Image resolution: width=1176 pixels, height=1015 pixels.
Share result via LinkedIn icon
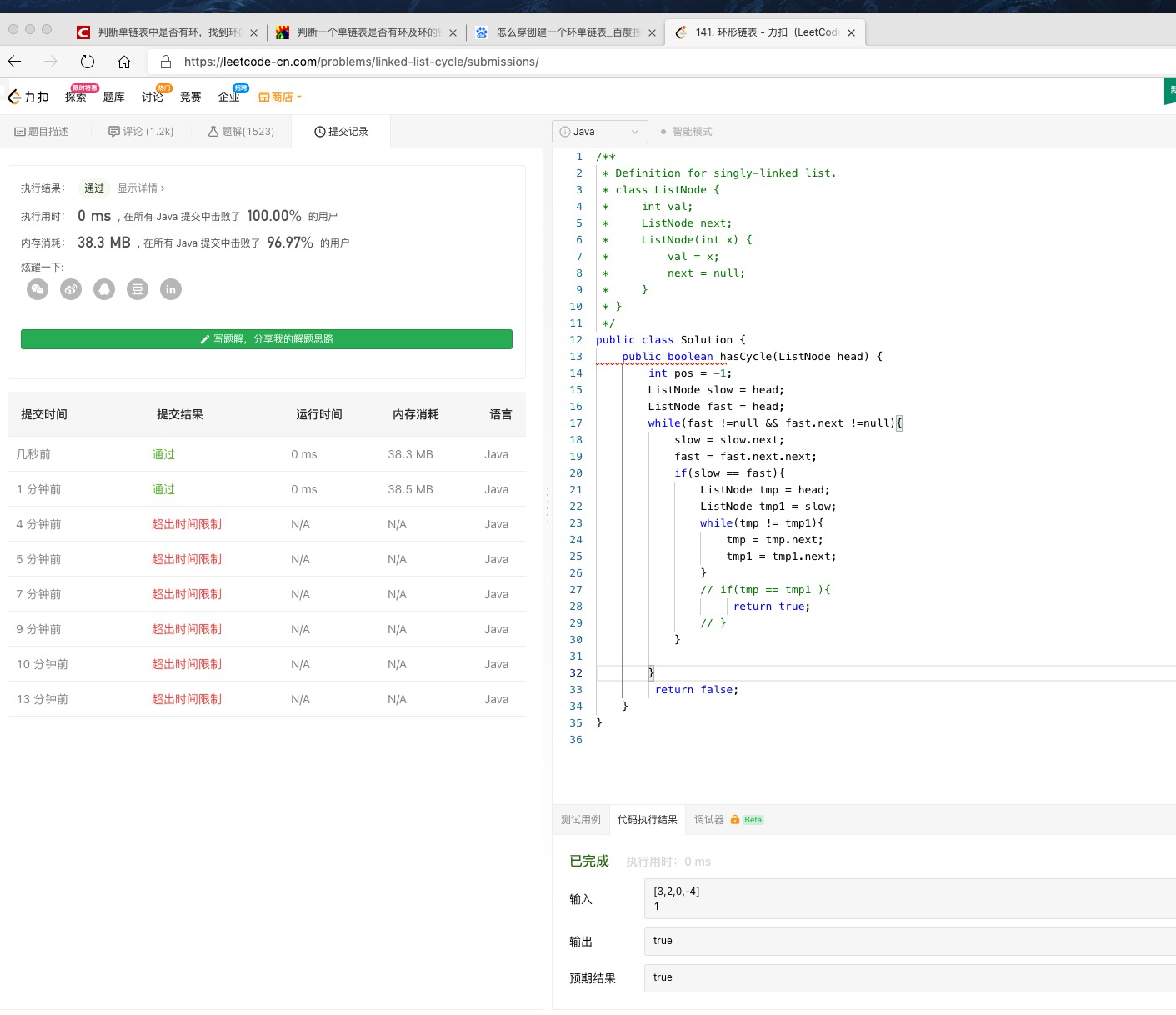pos(171,289)
